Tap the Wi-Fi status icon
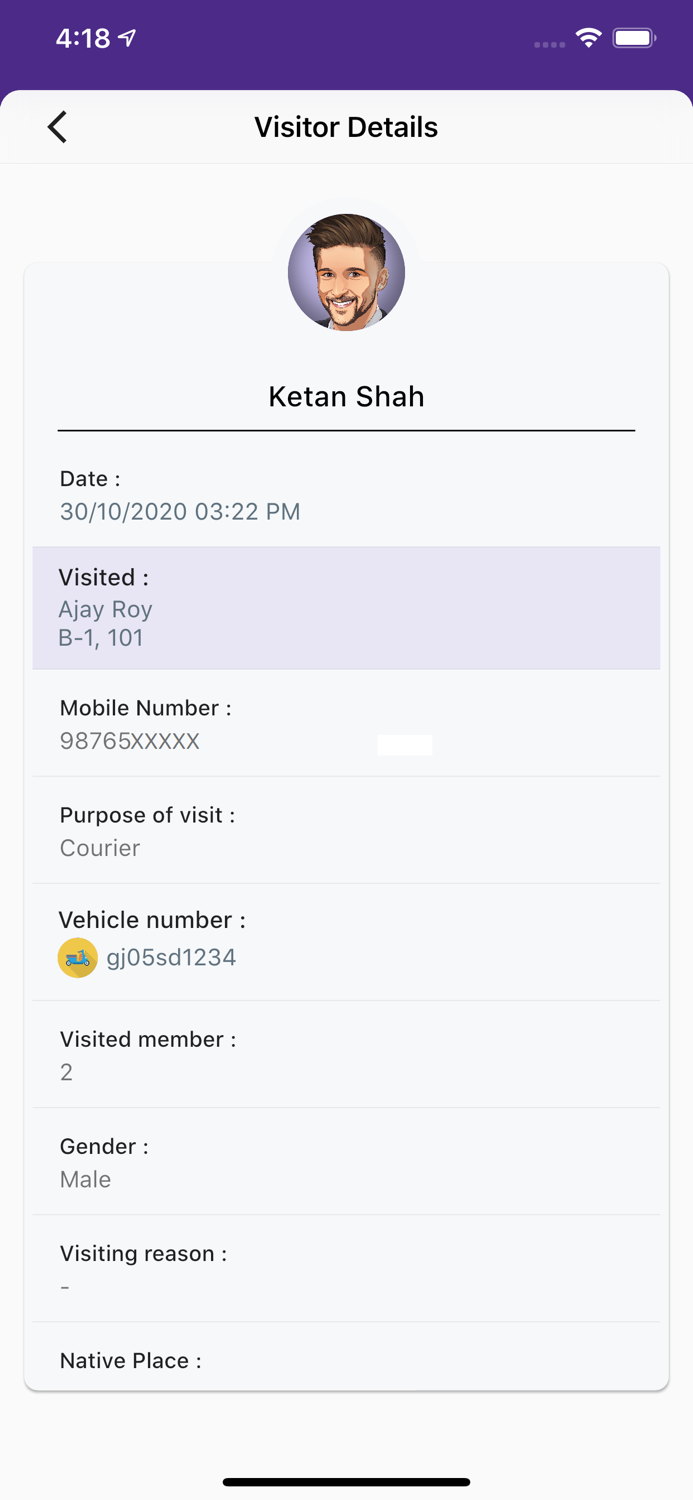 (x=588, y=39)
